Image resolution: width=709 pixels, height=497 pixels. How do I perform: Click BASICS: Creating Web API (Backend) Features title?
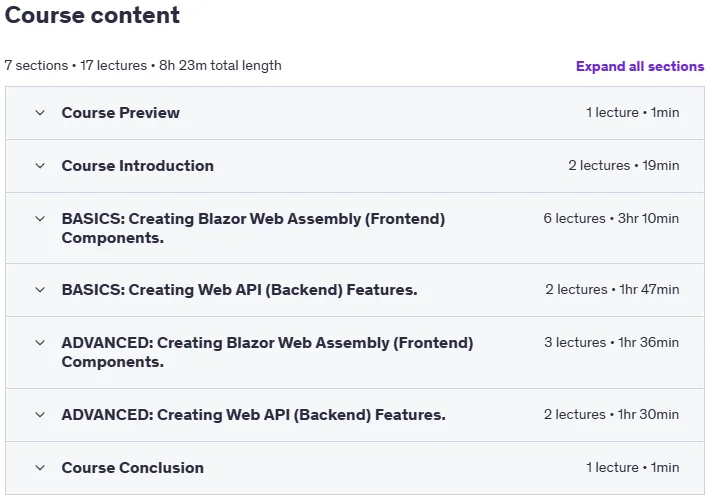(239, 289)
